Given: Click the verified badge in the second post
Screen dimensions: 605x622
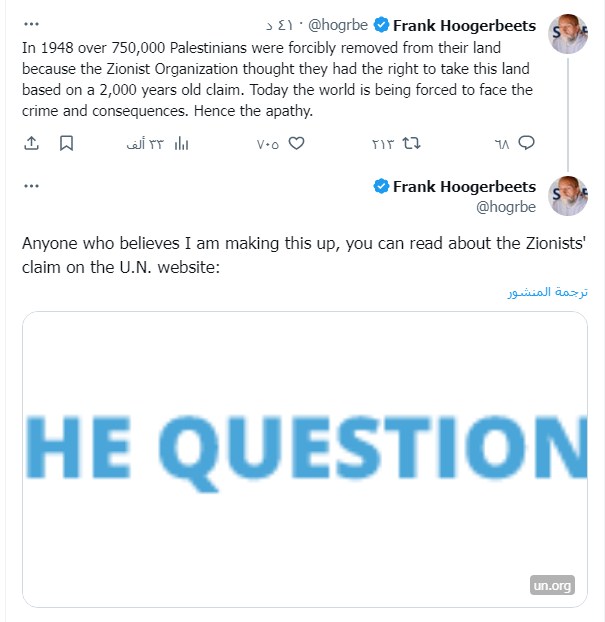Looking at the screenshot, I should [381, 187].
